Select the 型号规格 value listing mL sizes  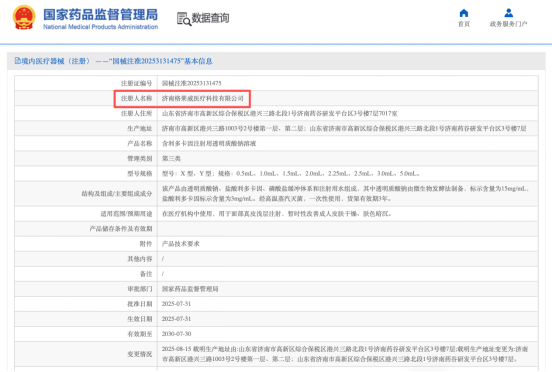[290, 174]
